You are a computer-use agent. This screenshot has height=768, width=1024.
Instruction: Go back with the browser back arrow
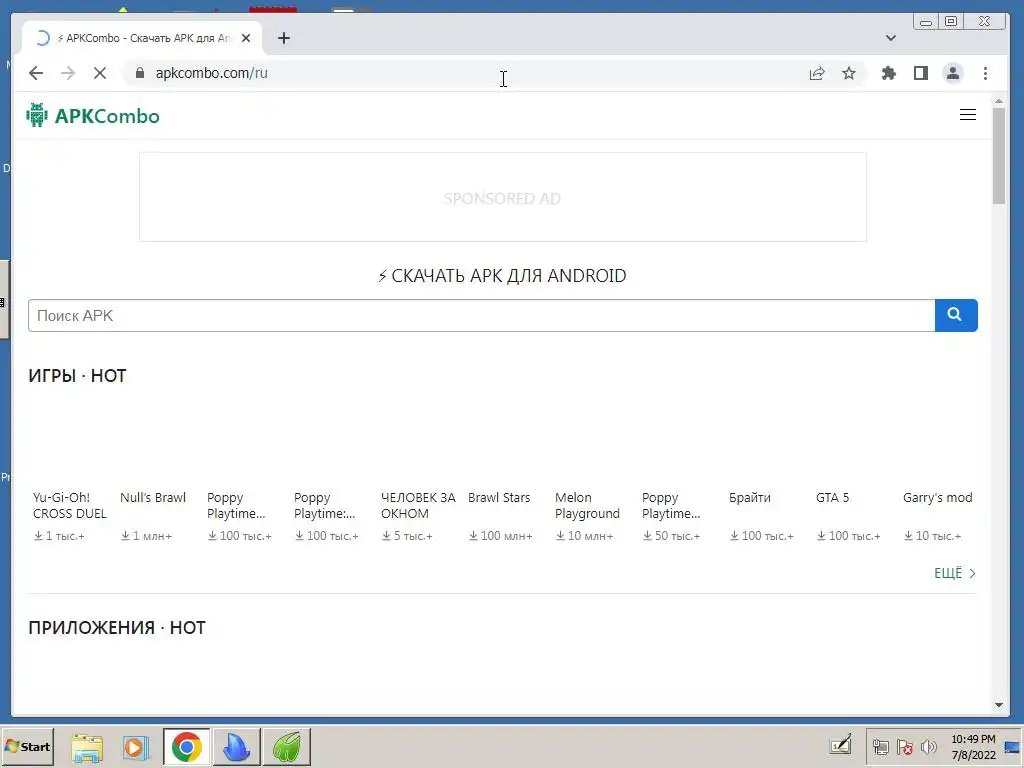pos(36,73)
